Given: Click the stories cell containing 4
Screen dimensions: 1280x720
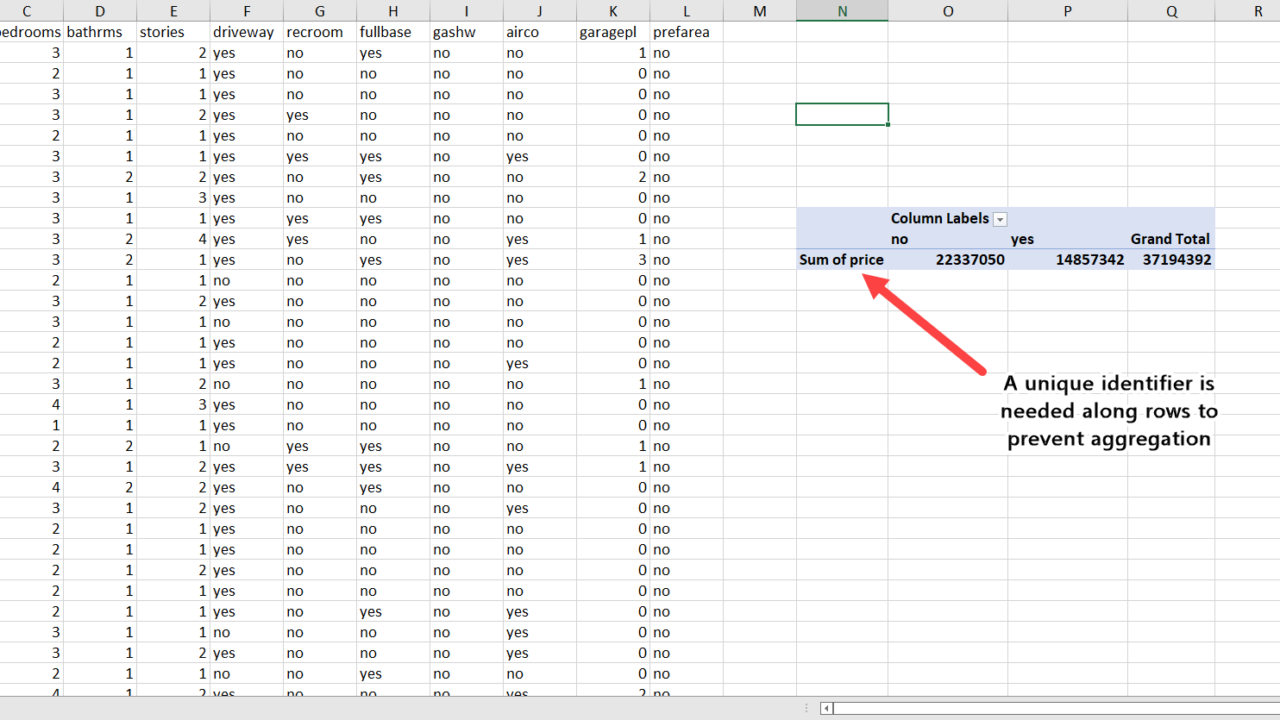Looking at the screenshot, I should pos(173,239).
